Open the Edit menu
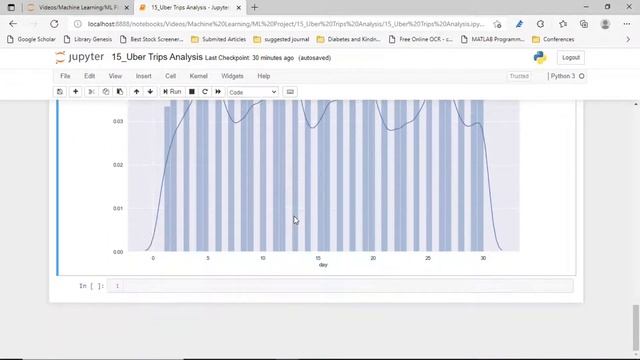 (x=89, y=76)
